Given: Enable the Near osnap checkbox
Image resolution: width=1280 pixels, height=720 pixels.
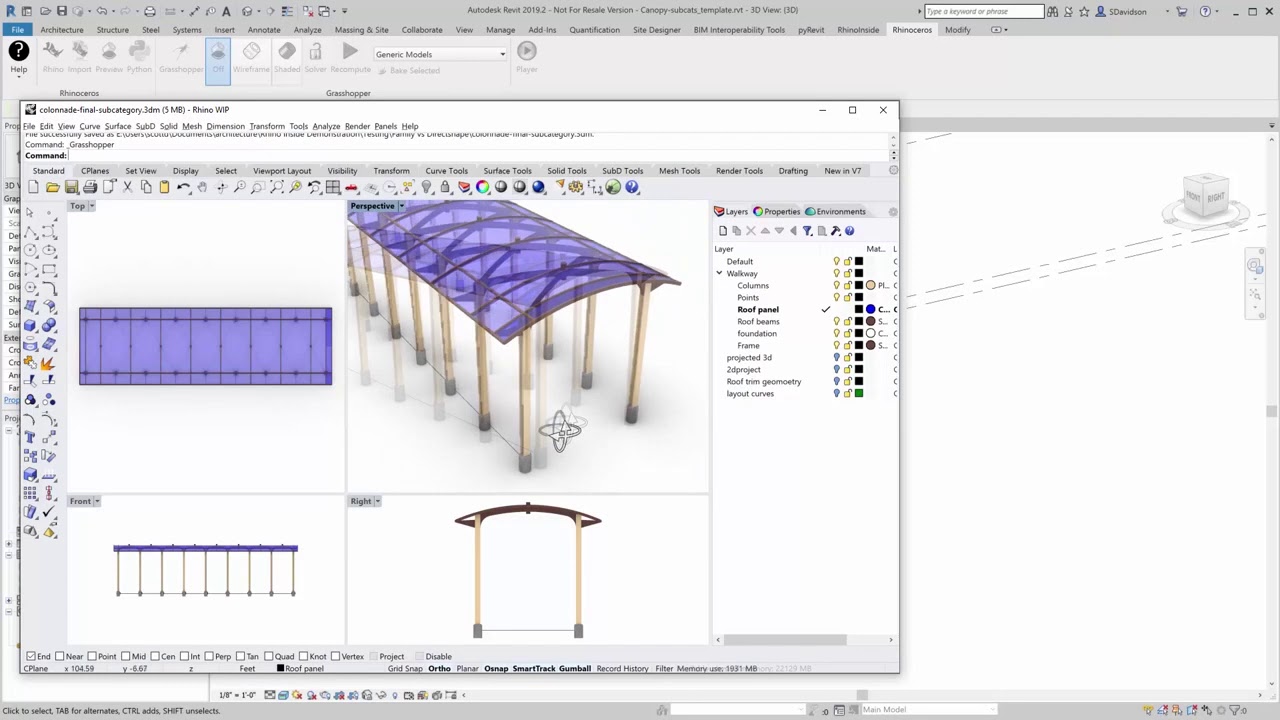Looking at the screenshot, I should 61,657.
